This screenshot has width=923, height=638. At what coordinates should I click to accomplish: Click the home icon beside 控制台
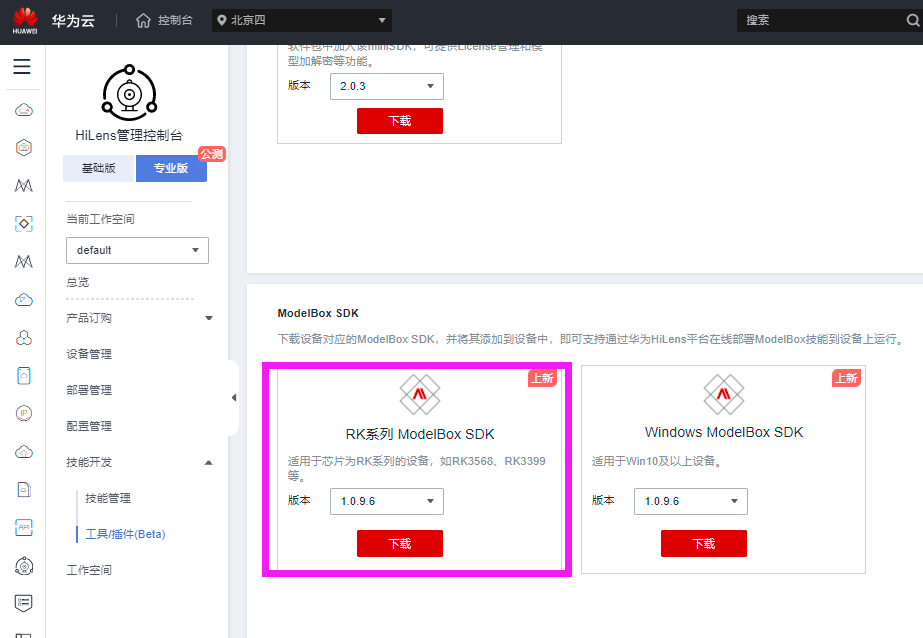143,21
